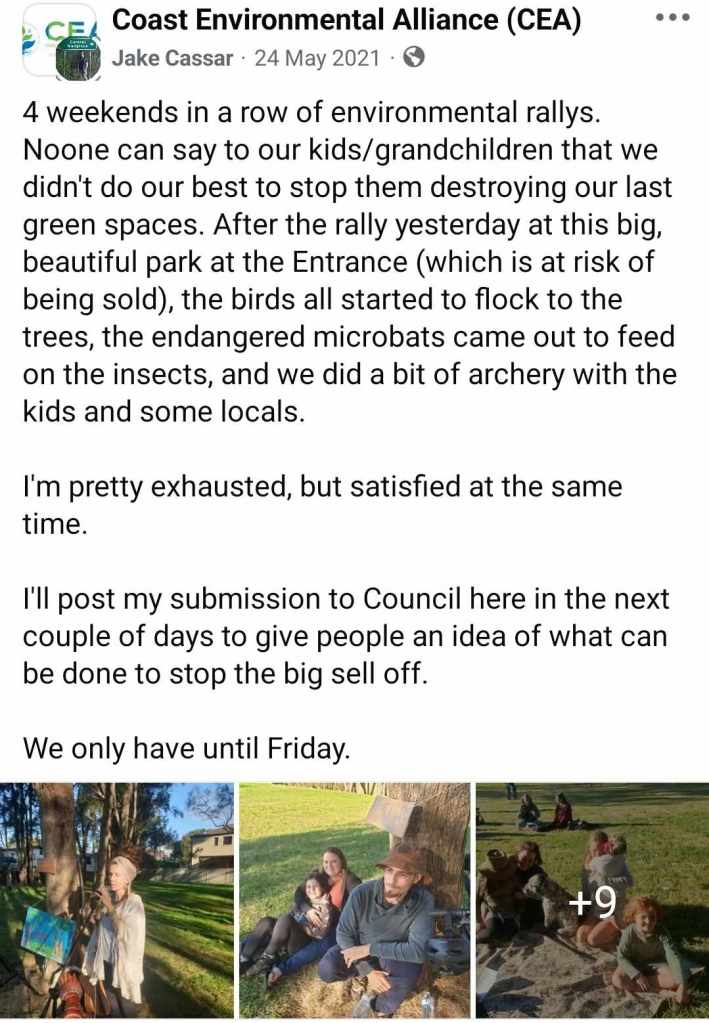Click the colorful canvas painting in first photo

[48, 932]
